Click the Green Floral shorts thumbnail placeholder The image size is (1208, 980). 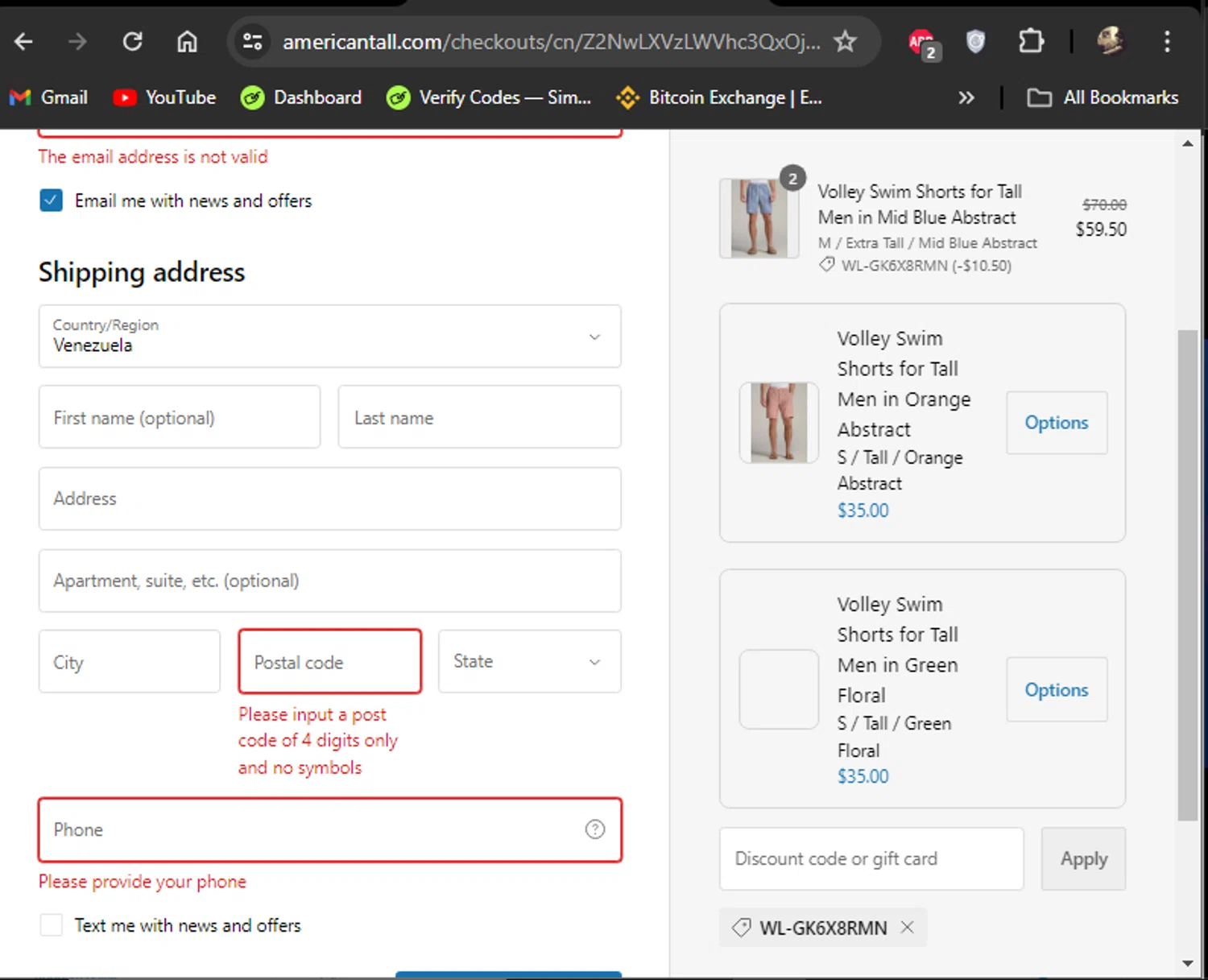(779, 689)
